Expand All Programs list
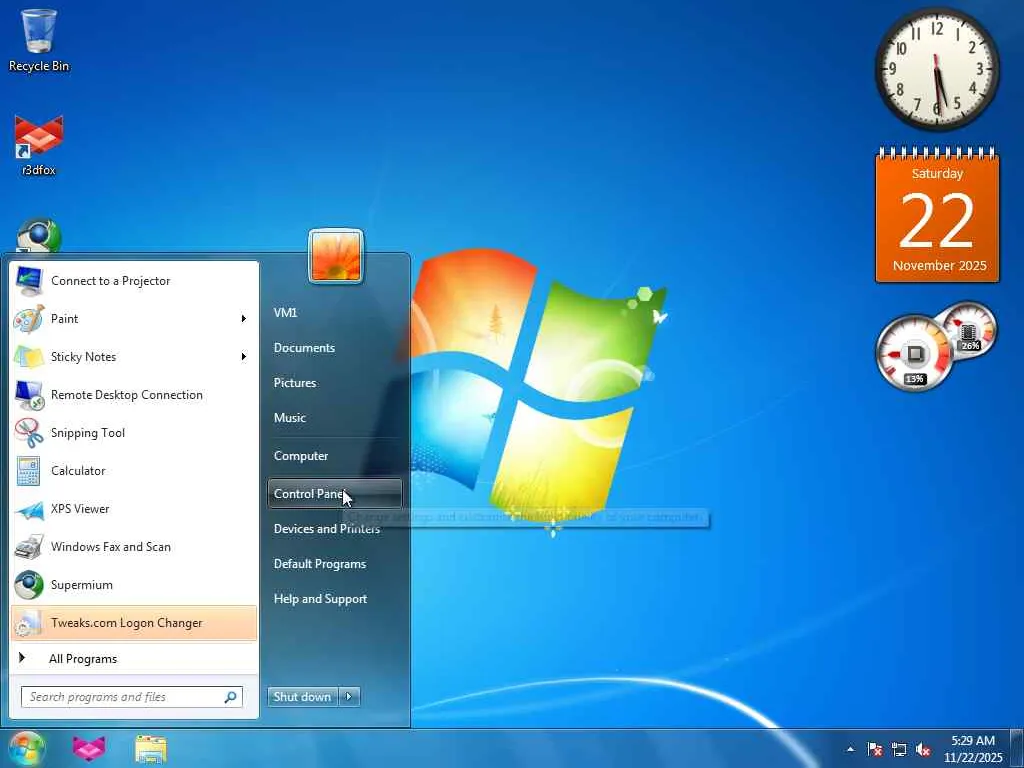1024x768 pixels. tap(133, 658)
